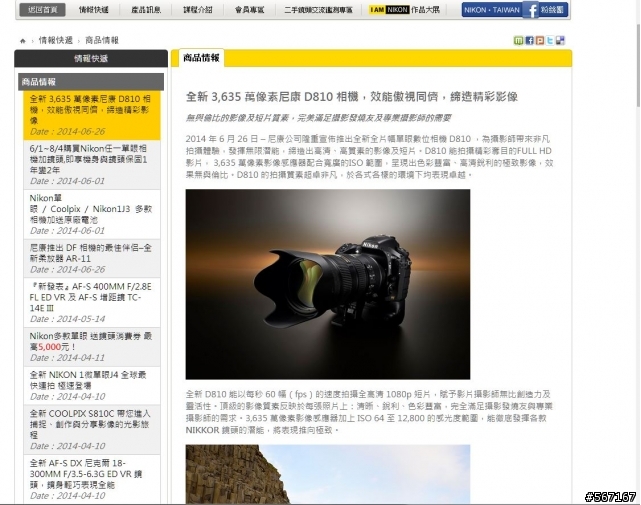Screen dimensions: 641x505
Task: Click the 情報快遞 breadcrumb link
Action: pos(56,40)
